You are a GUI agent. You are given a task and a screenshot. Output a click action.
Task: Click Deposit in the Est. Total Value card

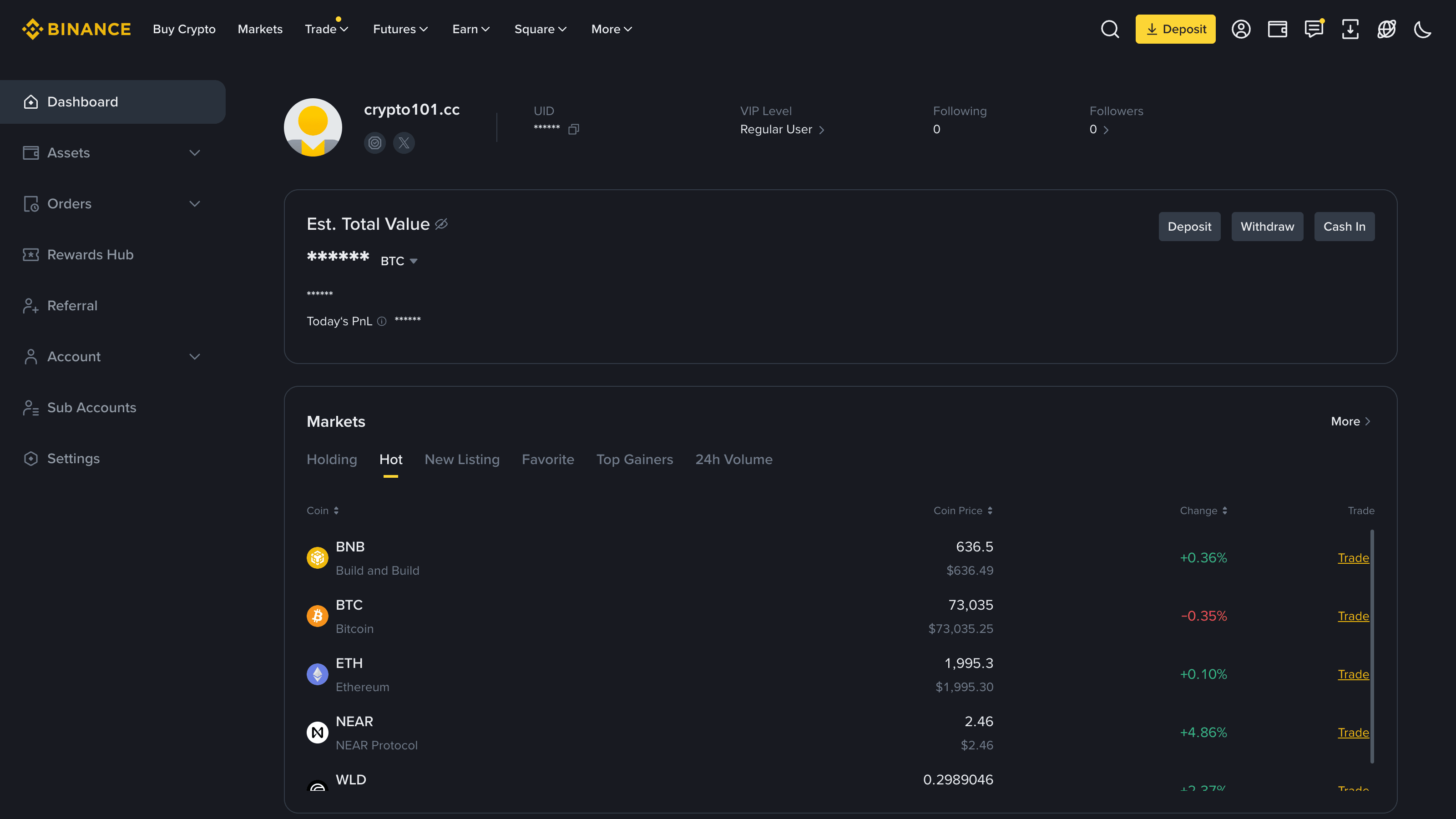pos(1189,227)
